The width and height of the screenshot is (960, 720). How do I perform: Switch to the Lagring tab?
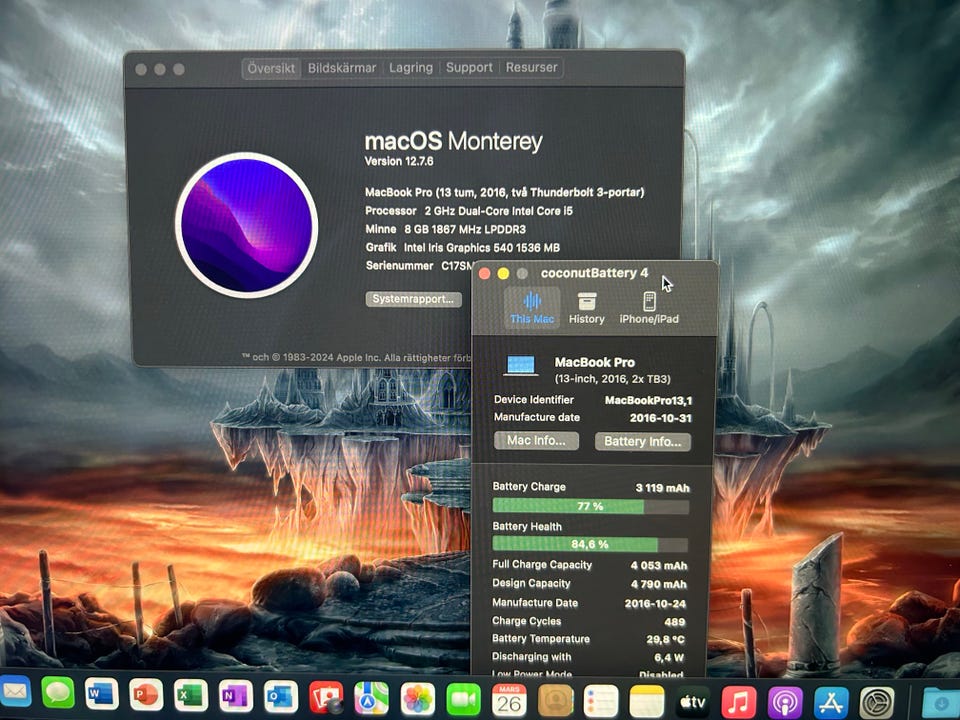click(411, 68)
